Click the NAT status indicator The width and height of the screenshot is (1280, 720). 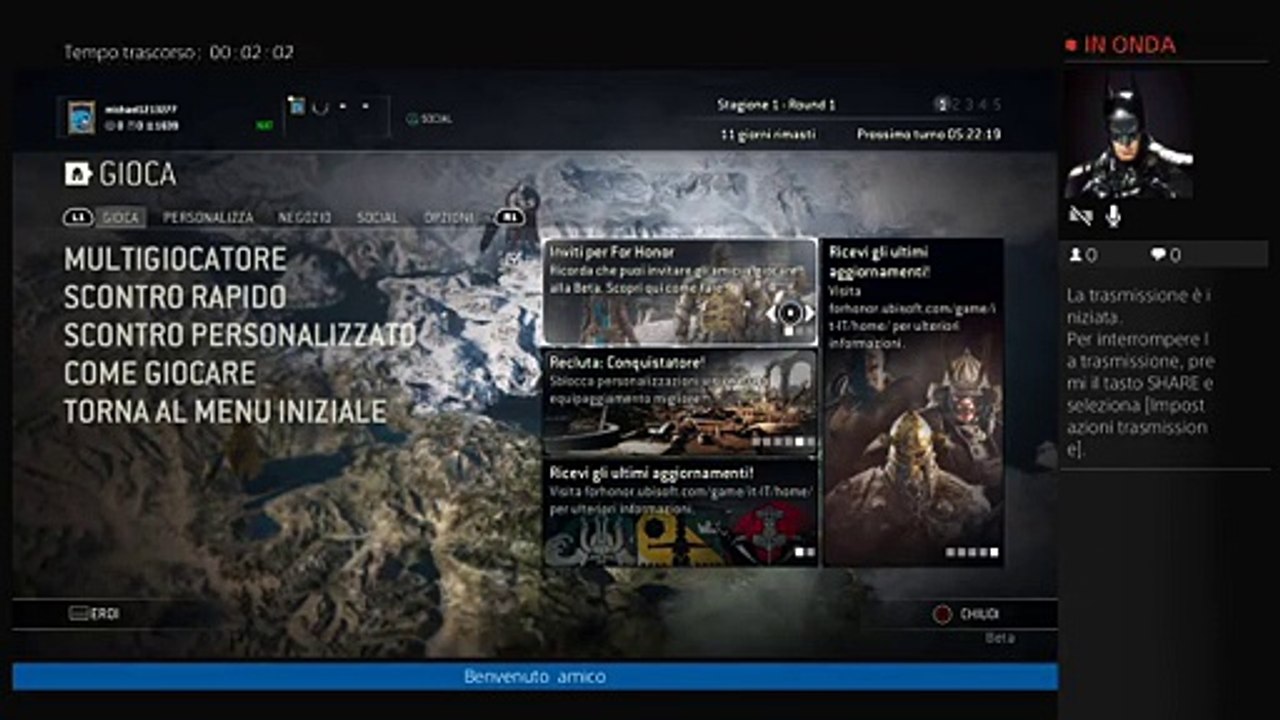tap(264, 126)
